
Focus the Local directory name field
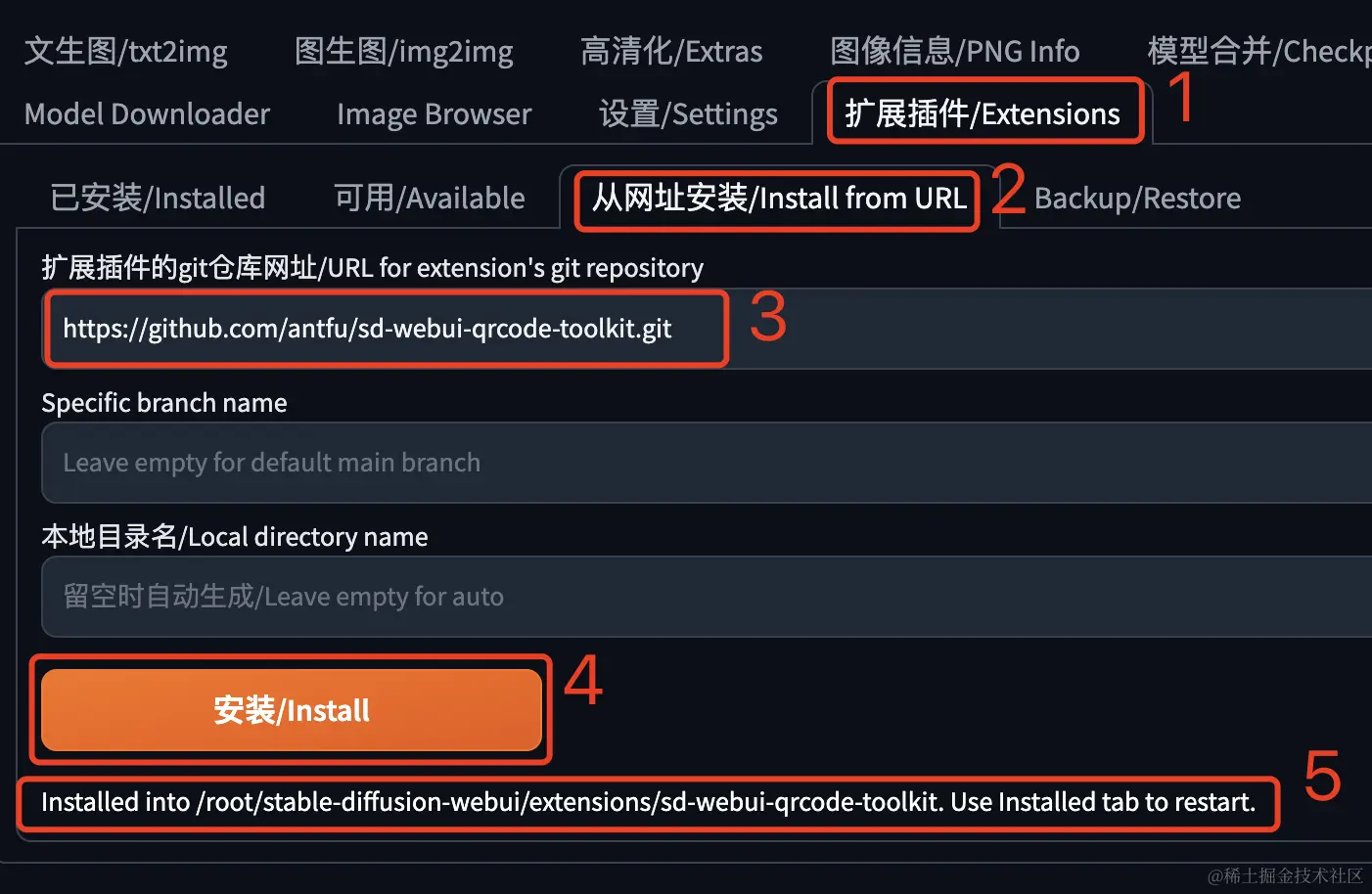[707, 597]
